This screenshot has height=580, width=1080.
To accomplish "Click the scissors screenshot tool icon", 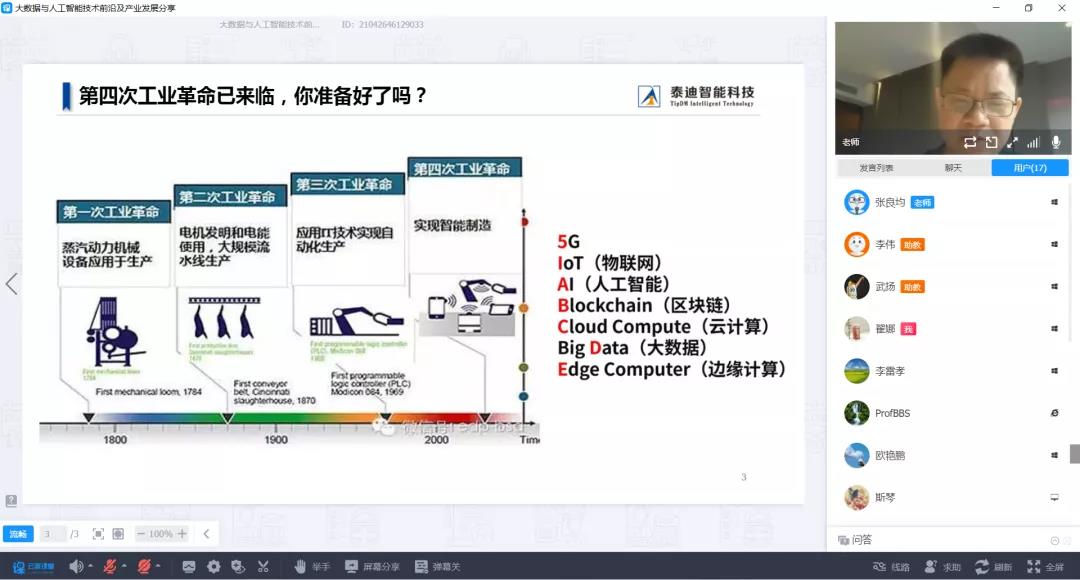I will click(263, 567).
